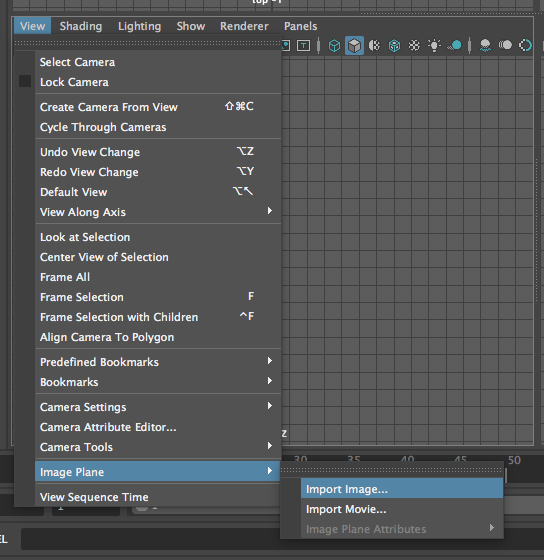Select Center View of Selection

(x=158, y=257)
